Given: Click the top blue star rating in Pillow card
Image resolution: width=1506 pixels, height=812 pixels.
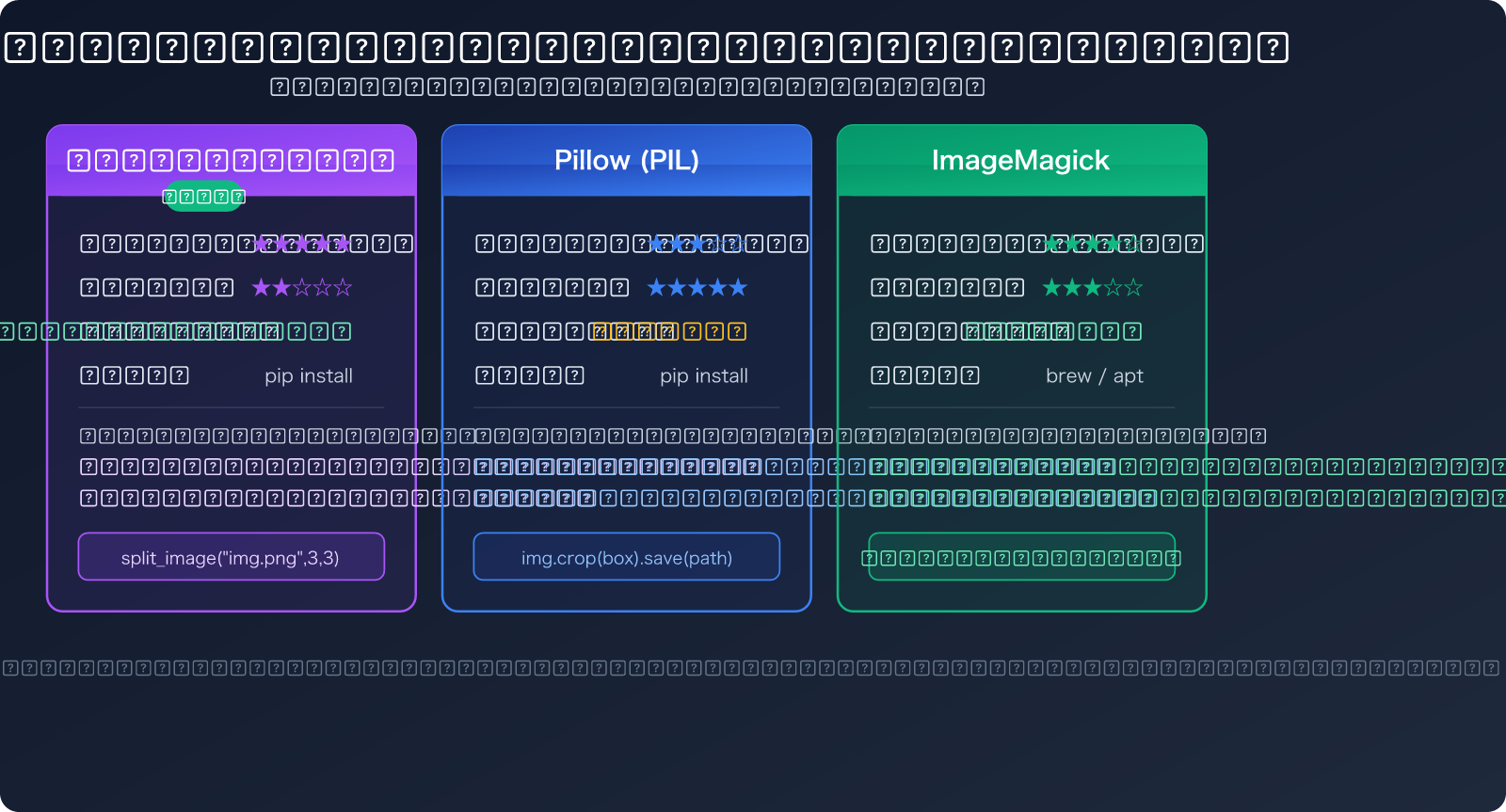Looking at the screenshot, I should click(x=697, y=244).
